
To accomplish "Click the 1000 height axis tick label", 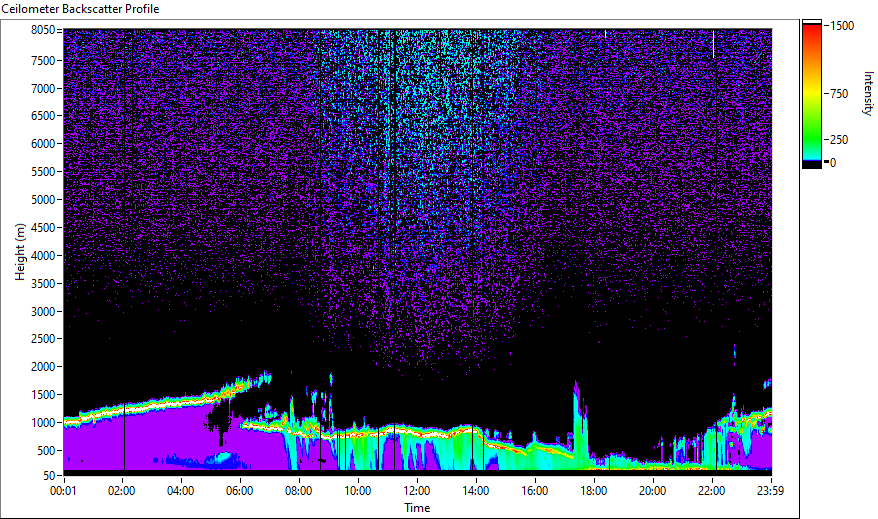I will pos(43,423).
